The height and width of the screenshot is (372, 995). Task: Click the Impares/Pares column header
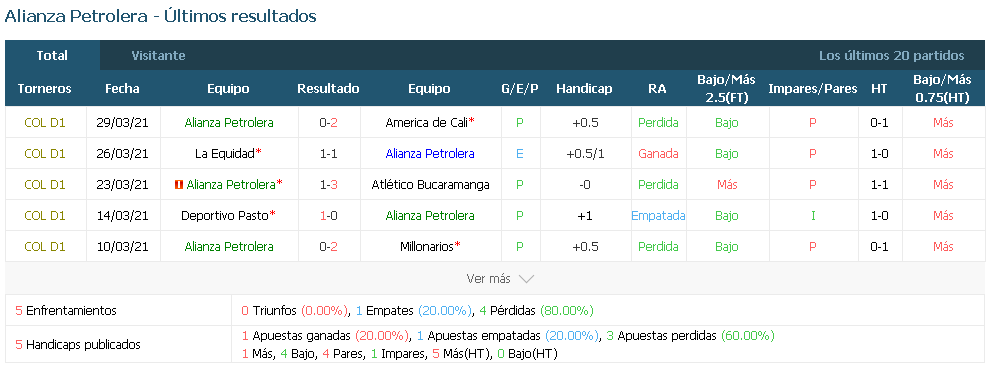click(812, 89)
